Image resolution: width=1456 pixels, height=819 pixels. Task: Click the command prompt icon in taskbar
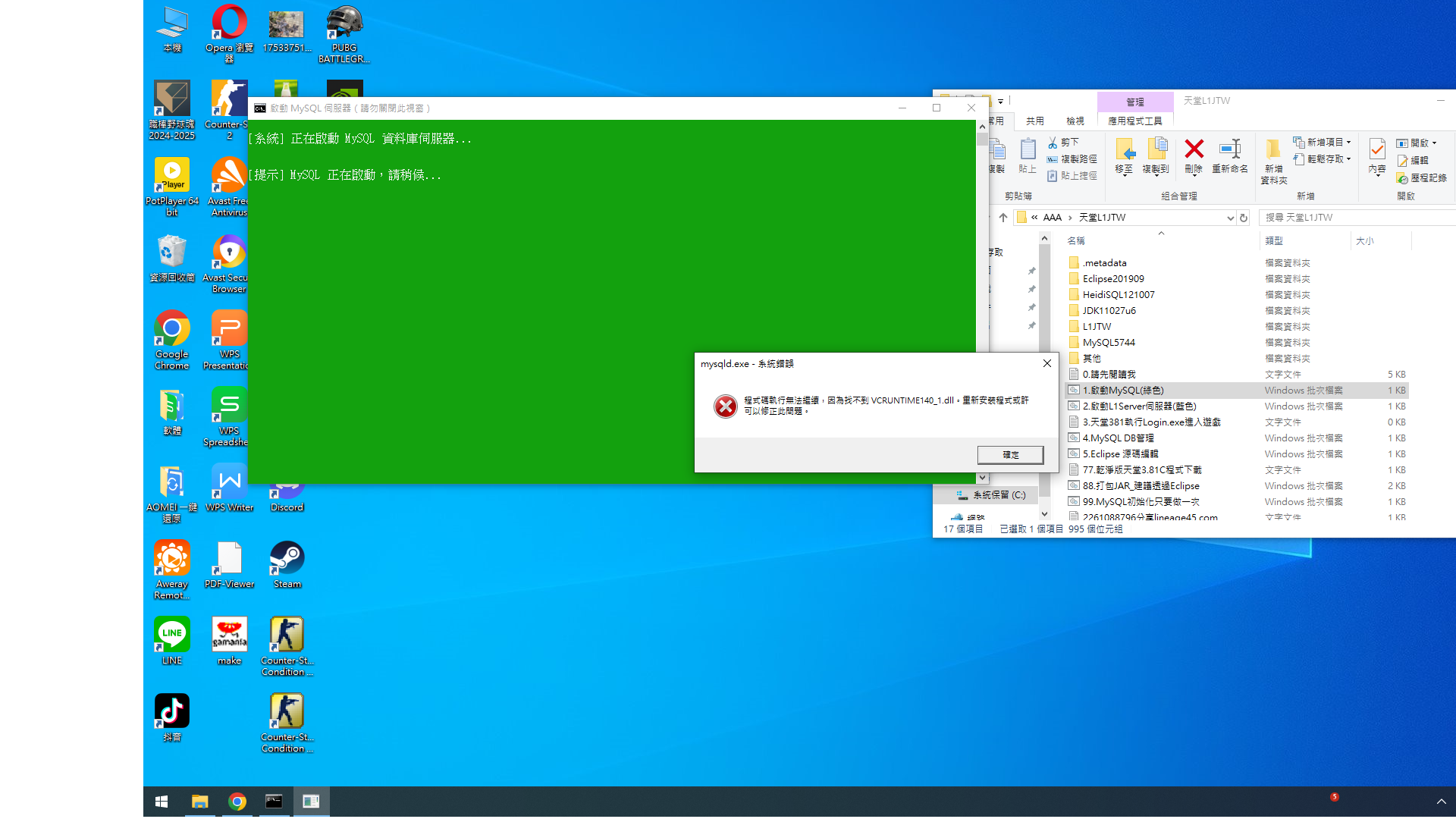[274, 802]
